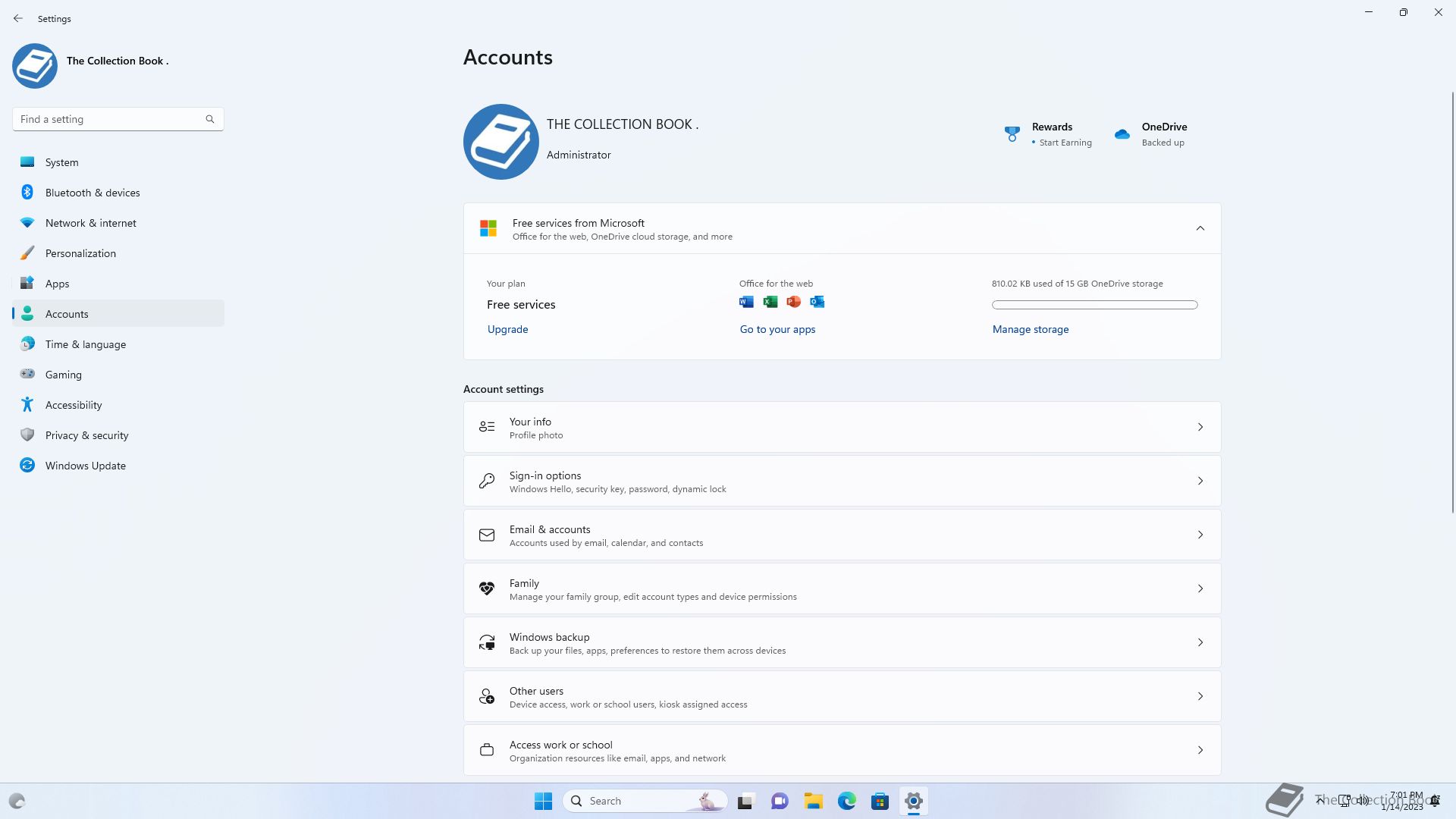Go to Network & internet
The image size is (1456, 819).
(118, 223)
